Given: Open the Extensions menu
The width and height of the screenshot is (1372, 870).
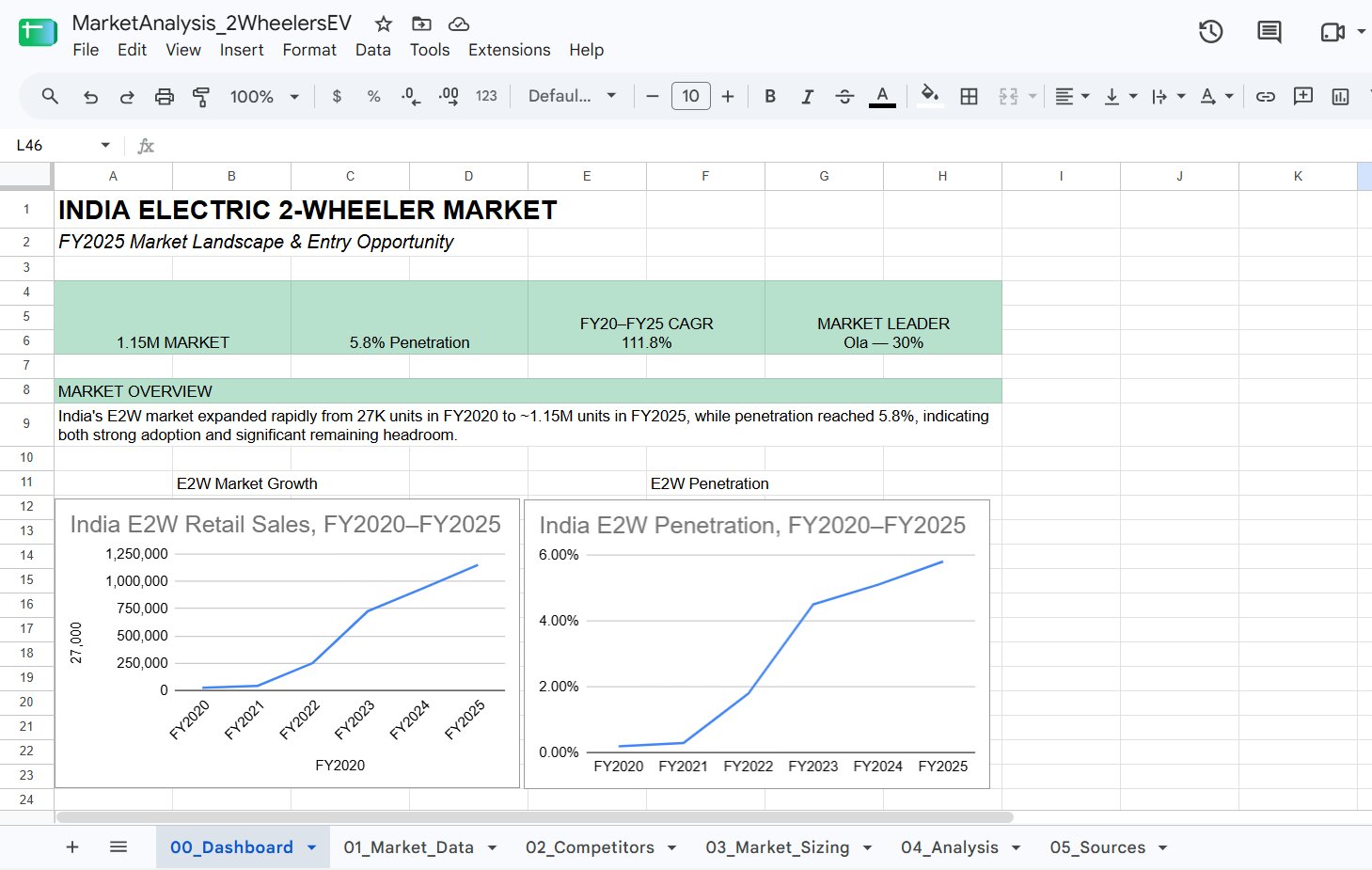Looking at the screenshot, I should [x=509, y=50].
